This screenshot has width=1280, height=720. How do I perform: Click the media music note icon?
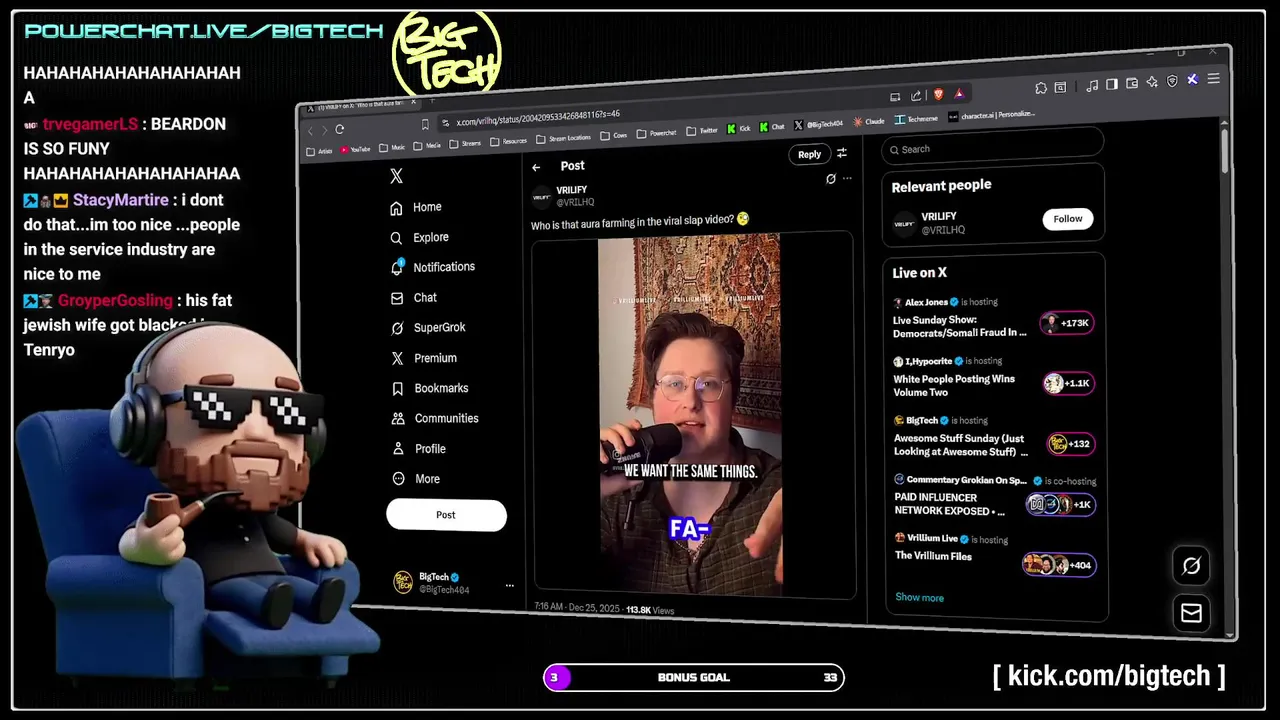click(x=1092, y=86)
